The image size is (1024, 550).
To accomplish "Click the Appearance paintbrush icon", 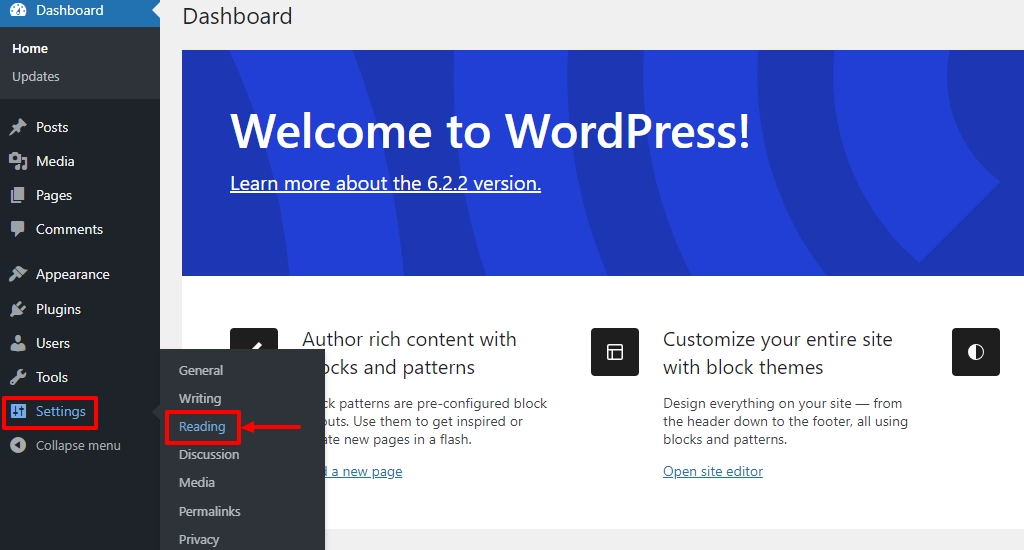I will tap(18, 274).
